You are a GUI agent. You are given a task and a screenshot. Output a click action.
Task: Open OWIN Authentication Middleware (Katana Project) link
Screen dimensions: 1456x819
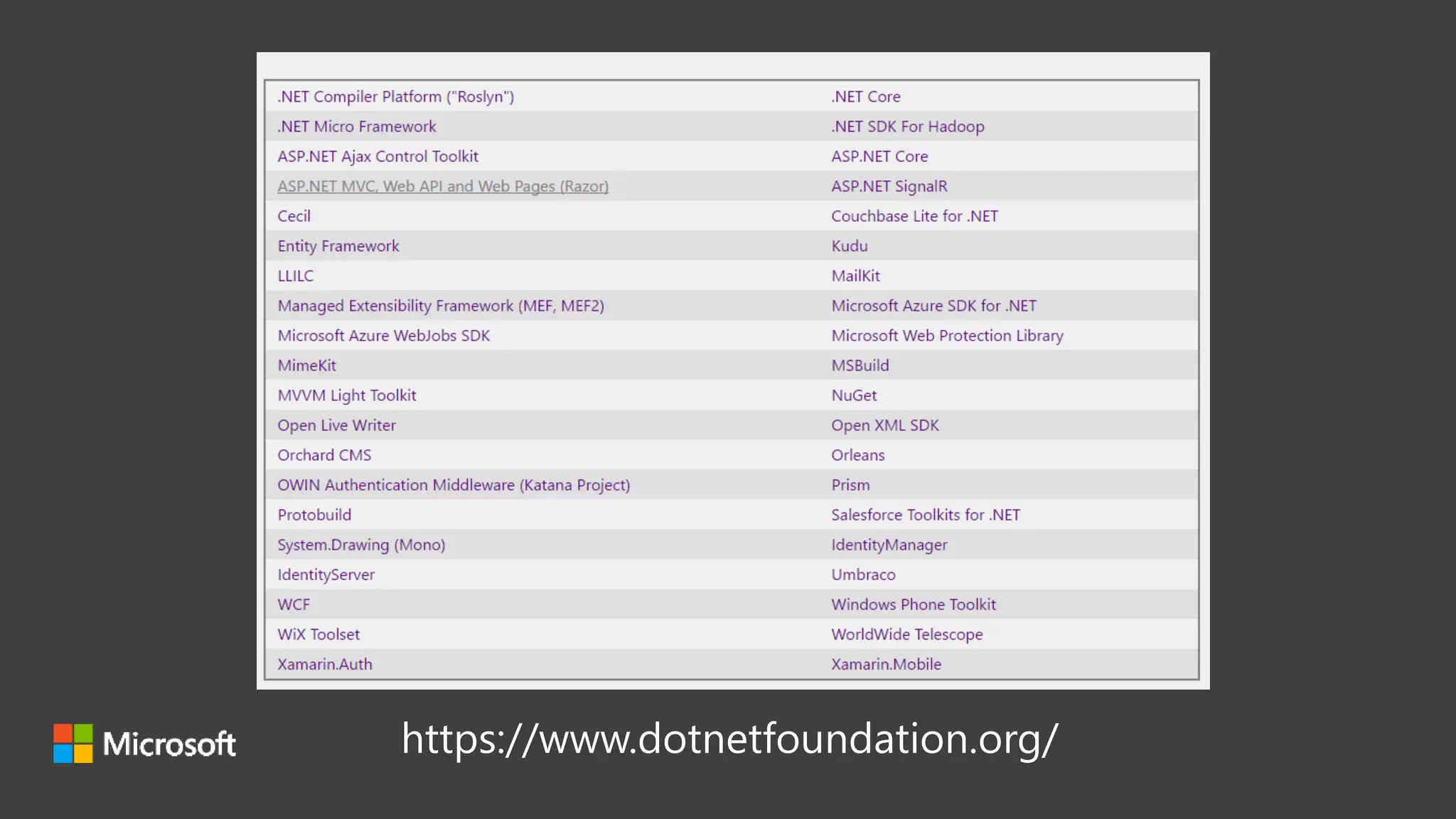[454, 485]
